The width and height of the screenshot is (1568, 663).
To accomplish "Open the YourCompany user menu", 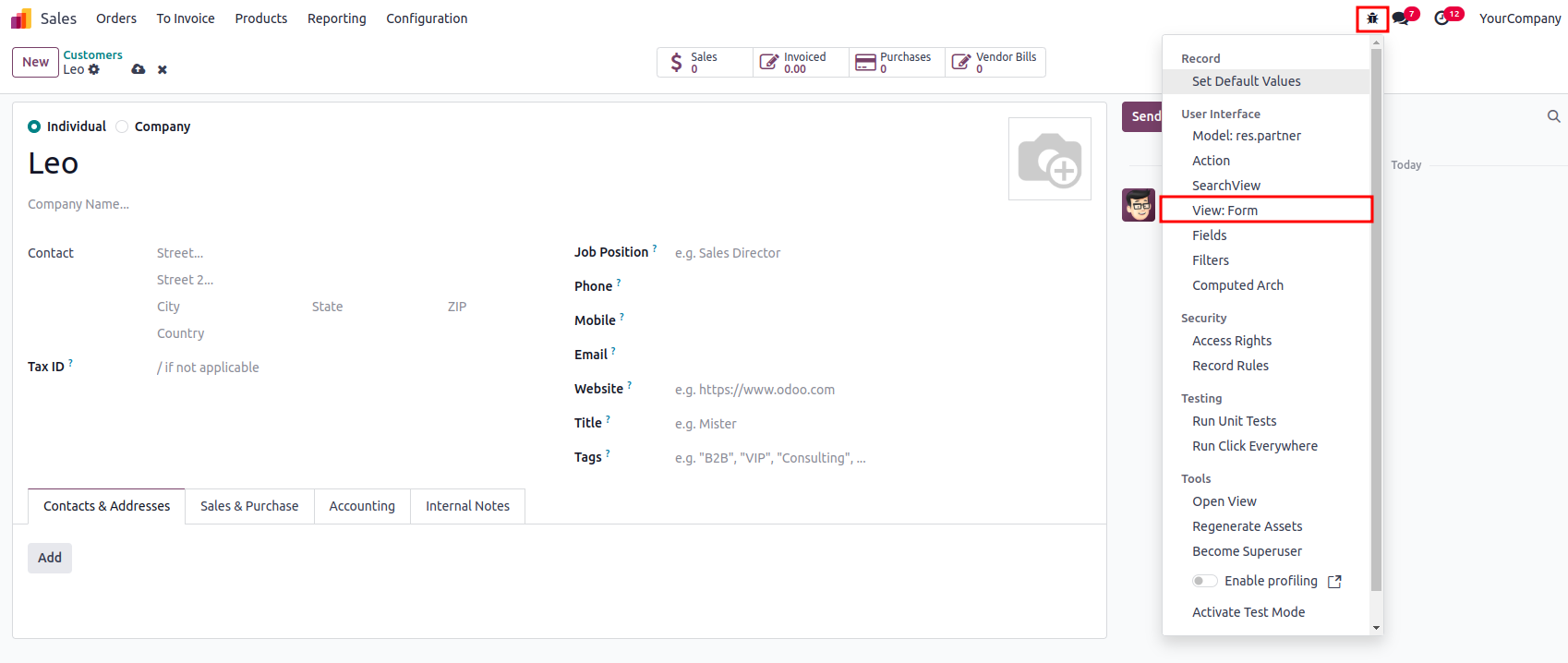I will [x=1519, y=18].
